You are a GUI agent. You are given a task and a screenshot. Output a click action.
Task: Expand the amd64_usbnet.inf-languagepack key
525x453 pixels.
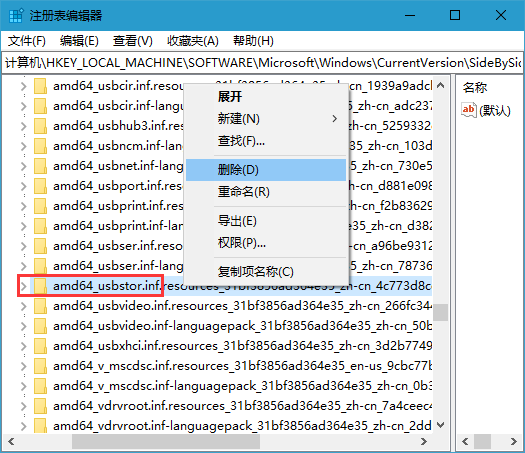pyautogui.click(x=23, y=166)
